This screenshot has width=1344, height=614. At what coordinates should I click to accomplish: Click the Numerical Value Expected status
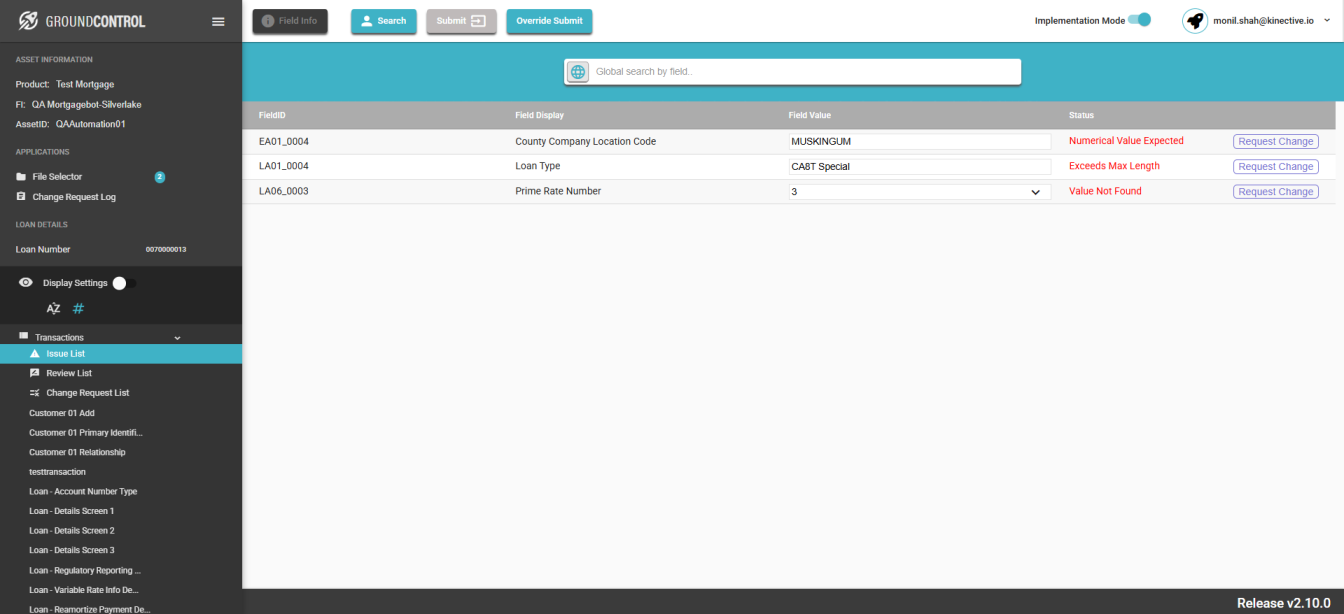coord(1126,141)
